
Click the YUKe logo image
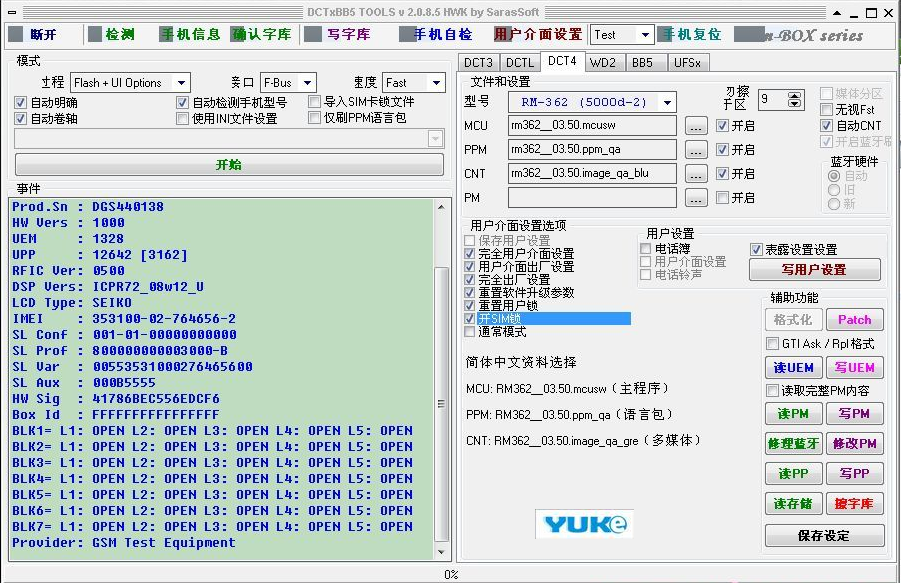click(584, 524)
